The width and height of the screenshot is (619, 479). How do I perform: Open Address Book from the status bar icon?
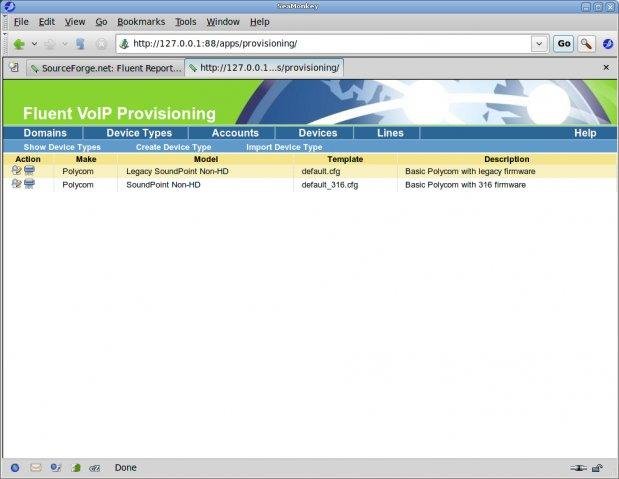[x=76, y=468]
